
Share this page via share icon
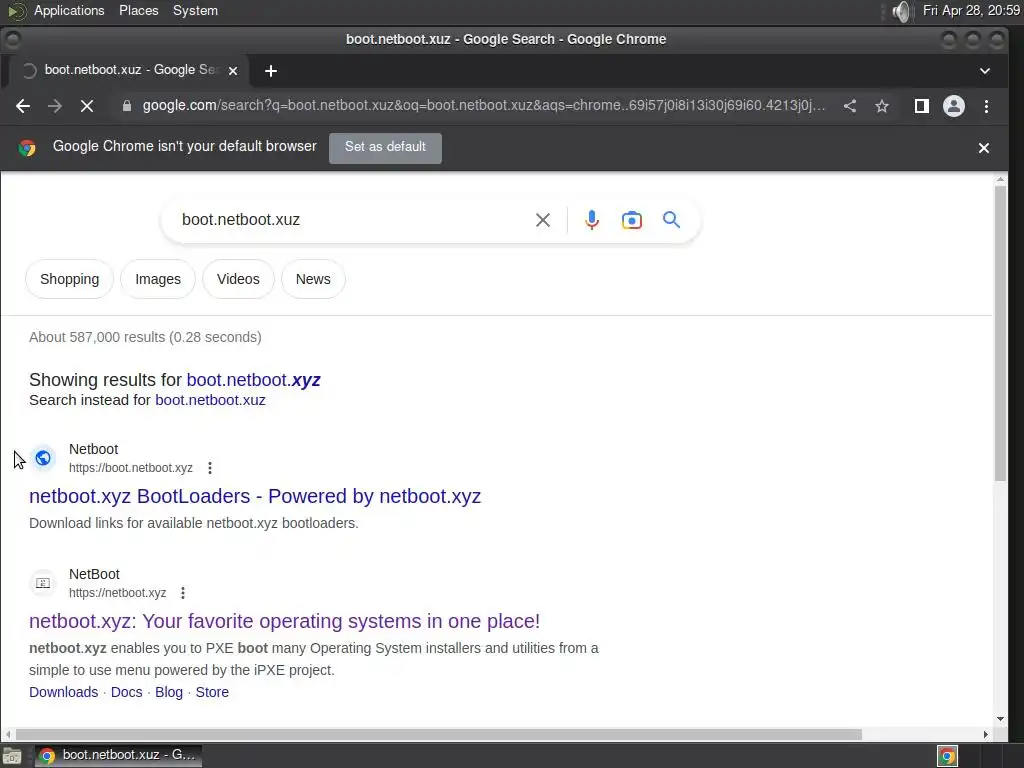click(850, 106)
